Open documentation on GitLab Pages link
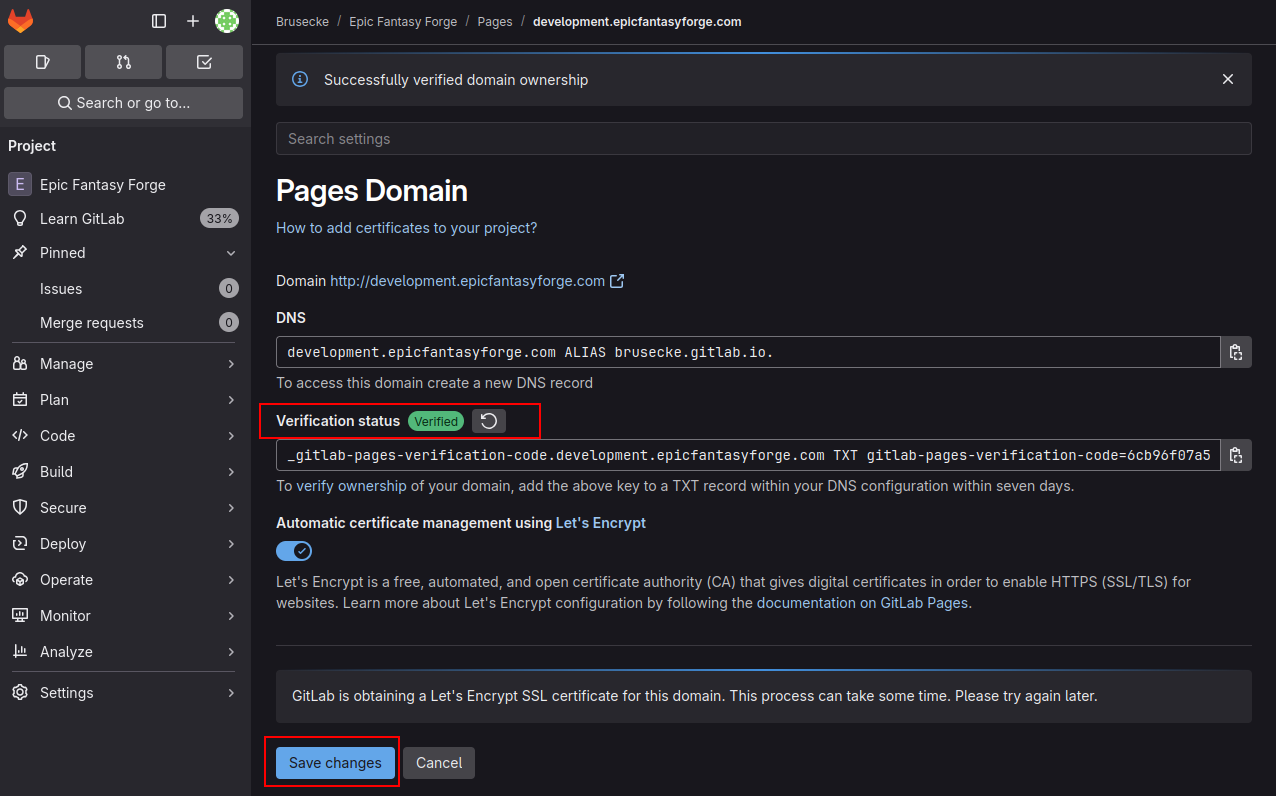Image resolution: width=1276 pixels, height=796 pixels. tap(864, 603)
